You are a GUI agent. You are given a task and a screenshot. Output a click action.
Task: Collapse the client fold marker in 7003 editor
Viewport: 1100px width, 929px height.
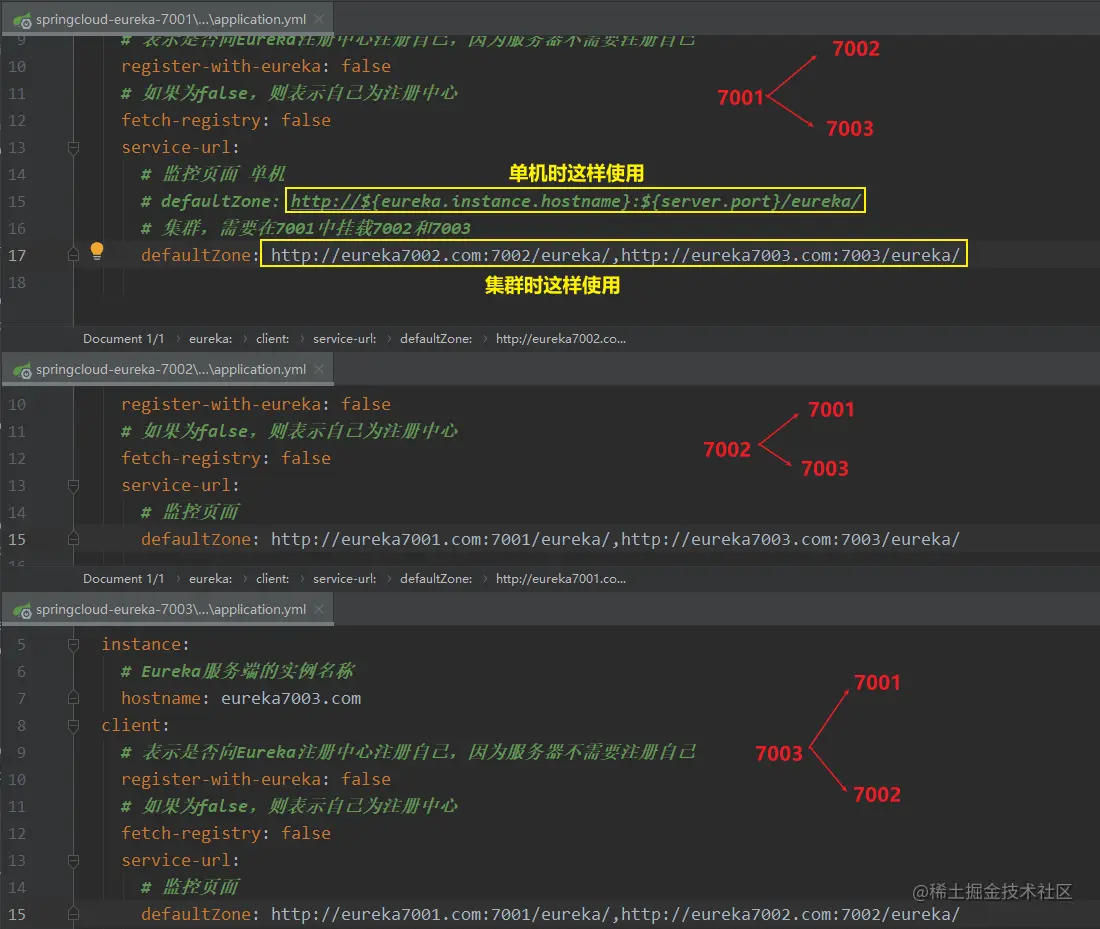73,726
